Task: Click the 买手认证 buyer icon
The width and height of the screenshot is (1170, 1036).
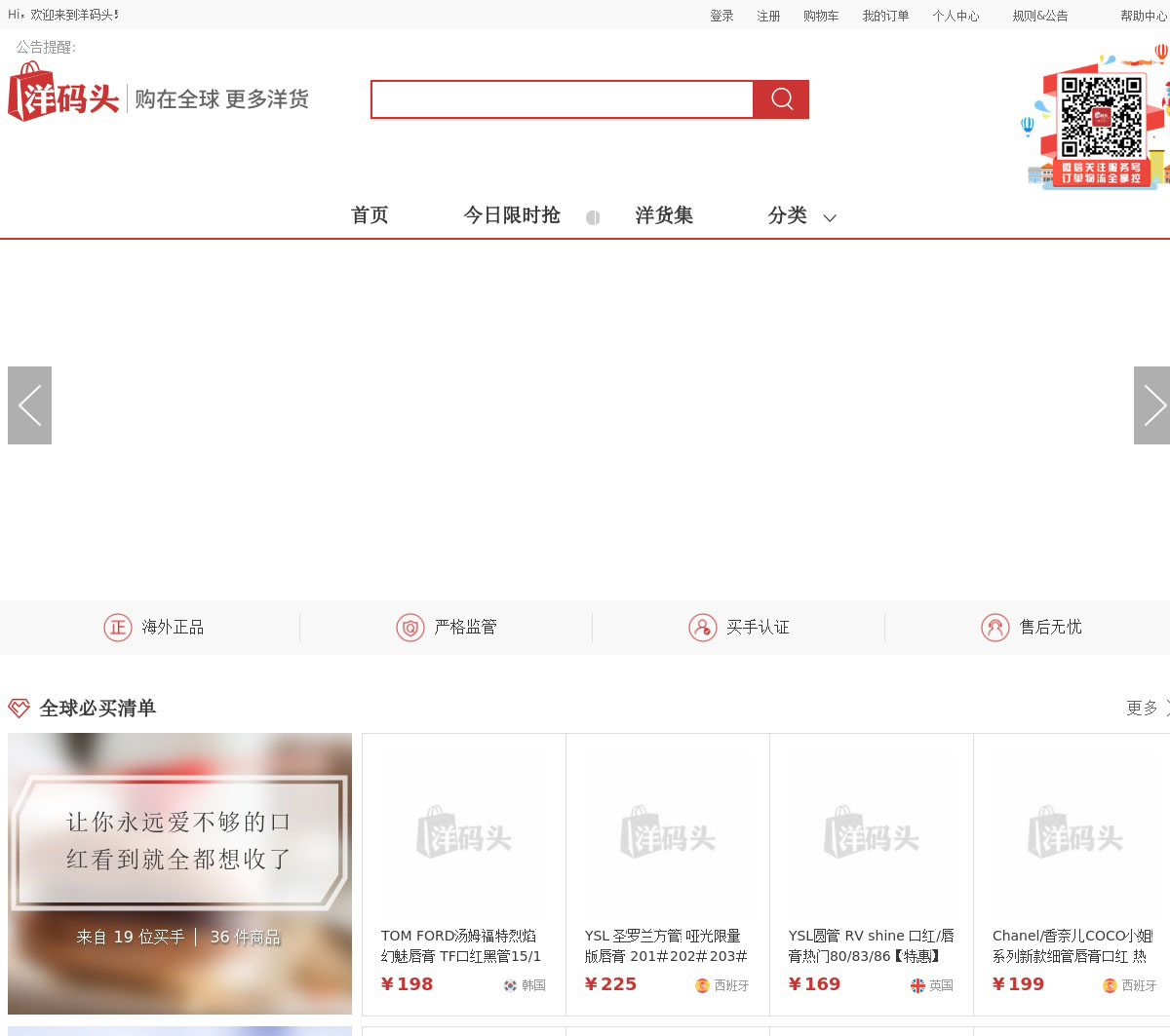Action: [x=702, y=628]
